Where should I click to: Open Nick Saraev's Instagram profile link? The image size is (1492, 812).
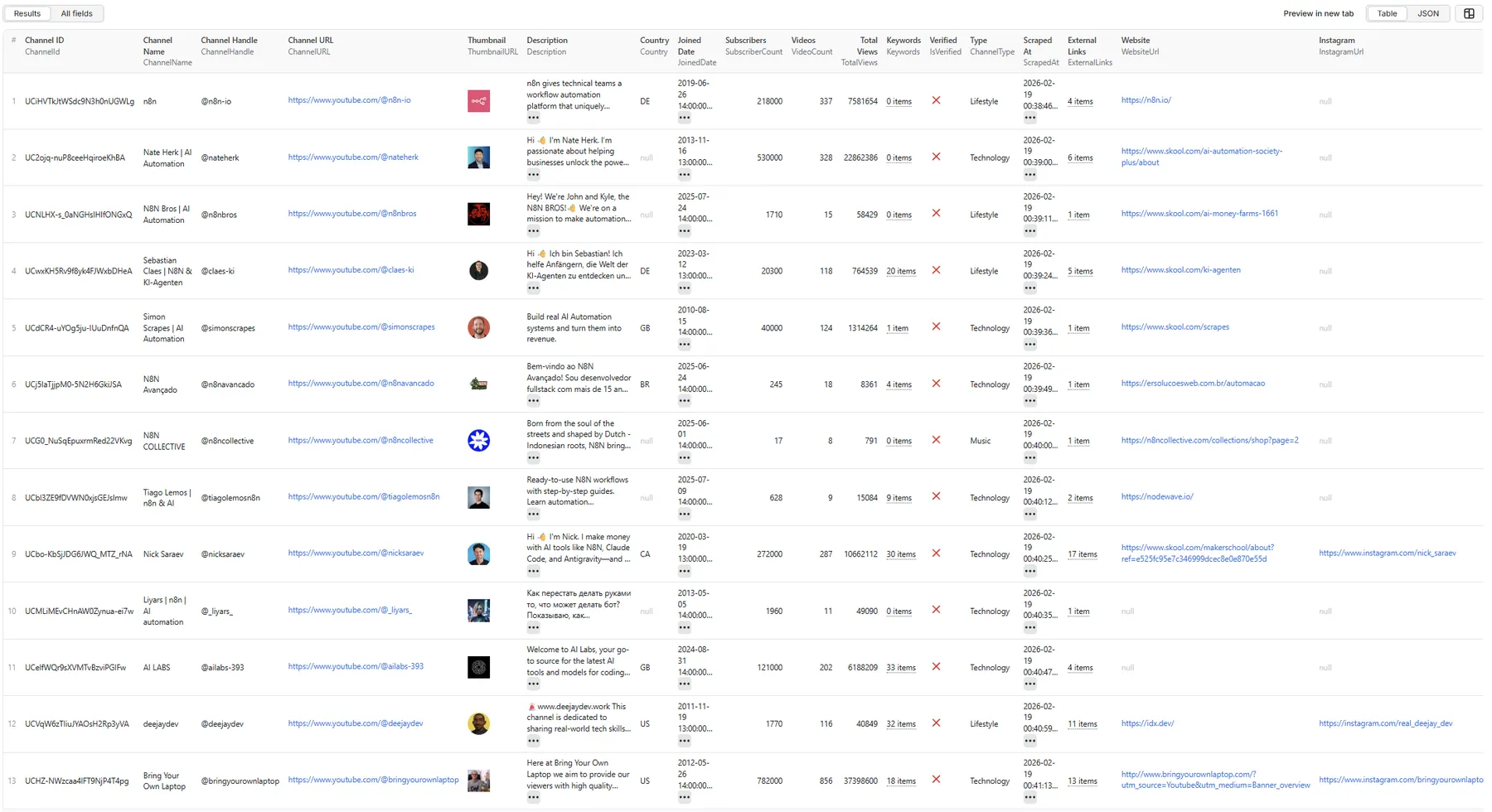pyautogui.click(x=1387, y=553)
